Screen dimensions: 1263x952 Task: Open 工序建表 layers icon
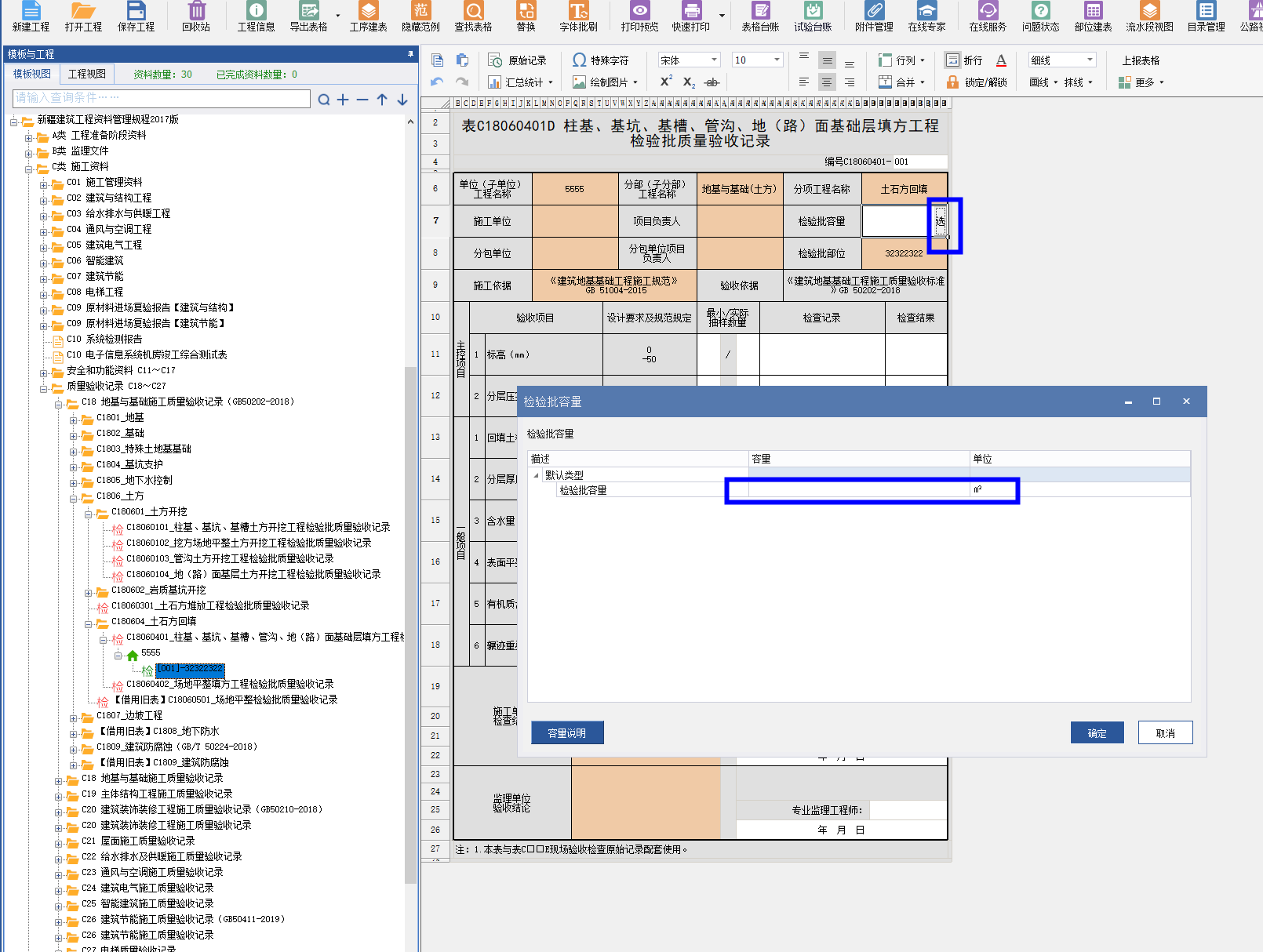click(368, 16)
